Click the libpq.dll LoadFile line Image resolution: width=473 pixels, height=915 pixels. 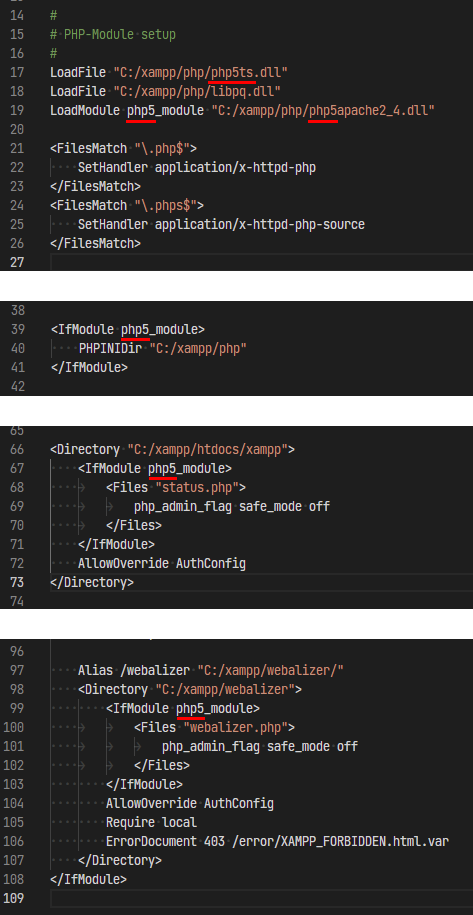(166, 91)
